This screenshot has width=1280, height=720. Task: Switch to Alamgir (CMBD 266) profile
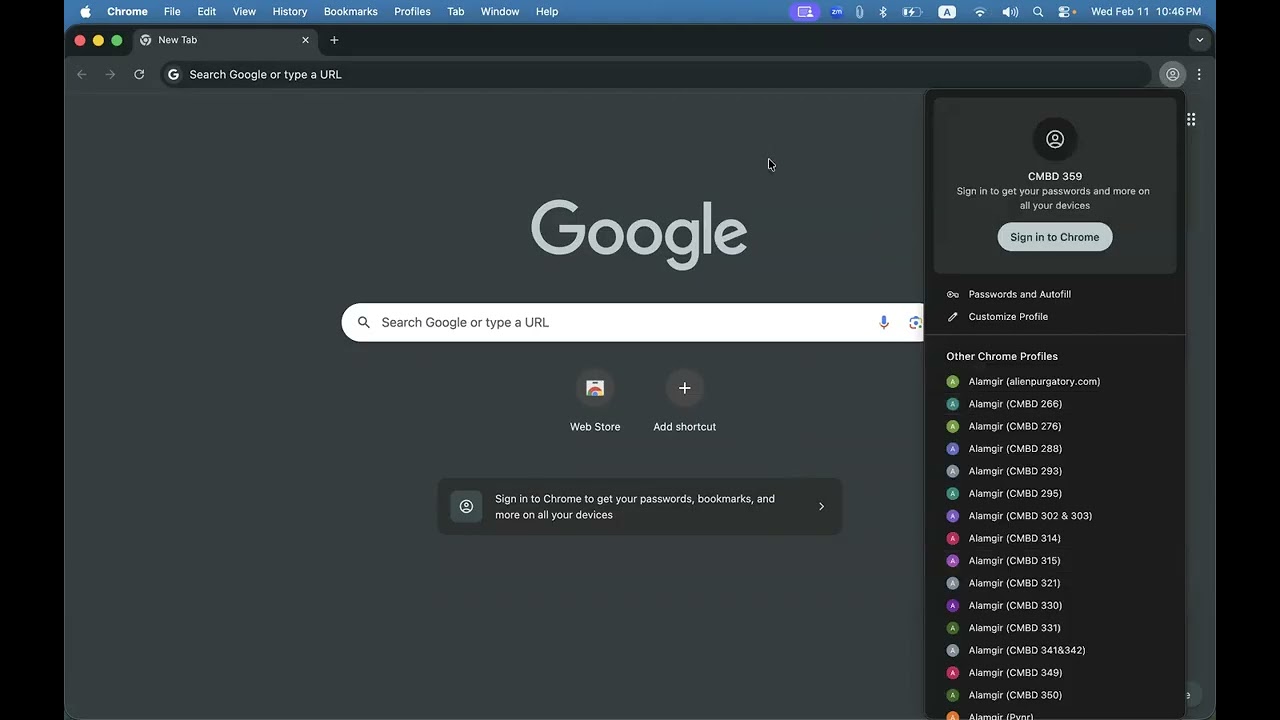[1055, 404]
